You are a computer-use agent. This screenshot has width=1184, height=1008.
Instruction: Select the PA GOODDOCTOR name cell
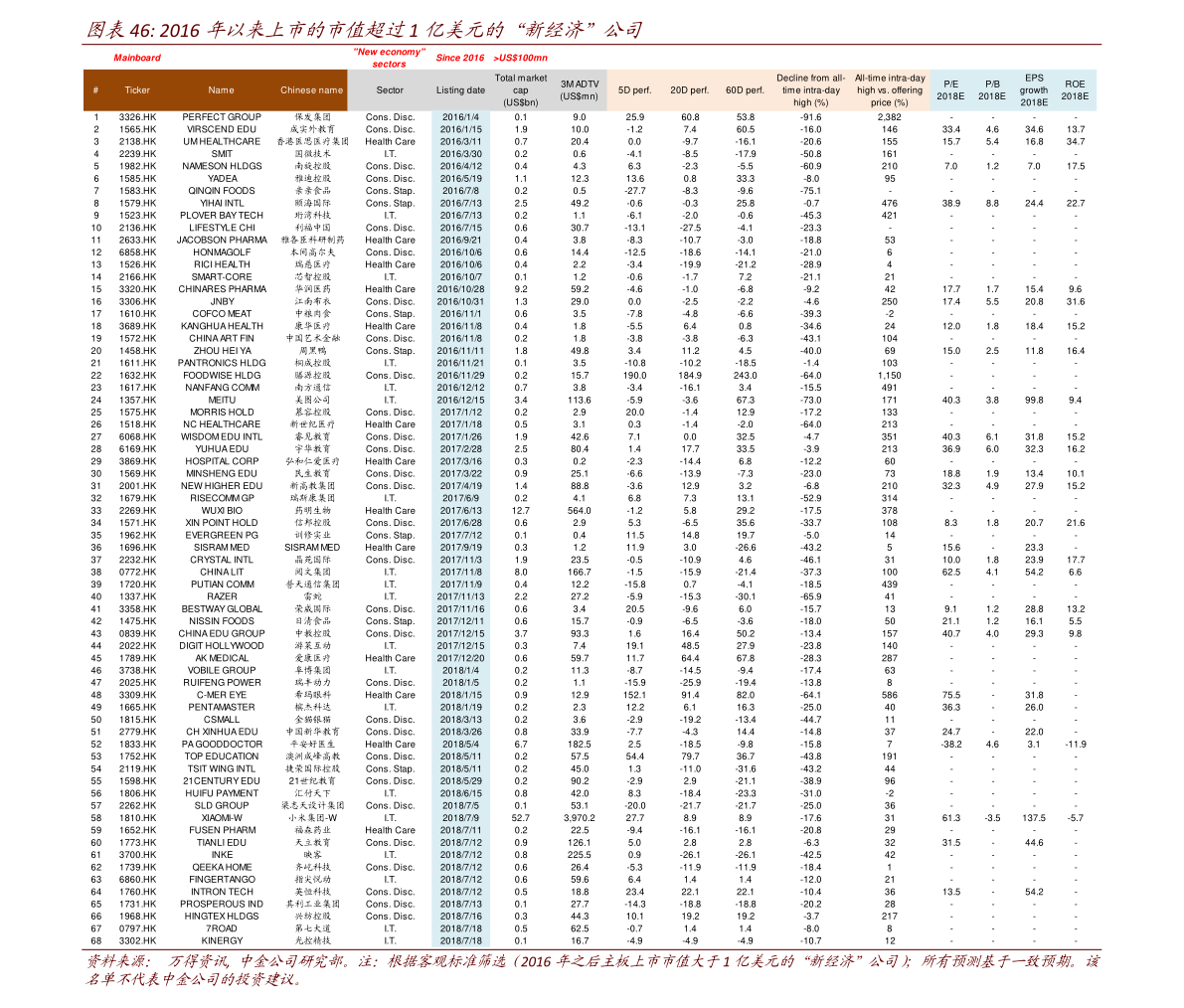[x=222, y=745]
